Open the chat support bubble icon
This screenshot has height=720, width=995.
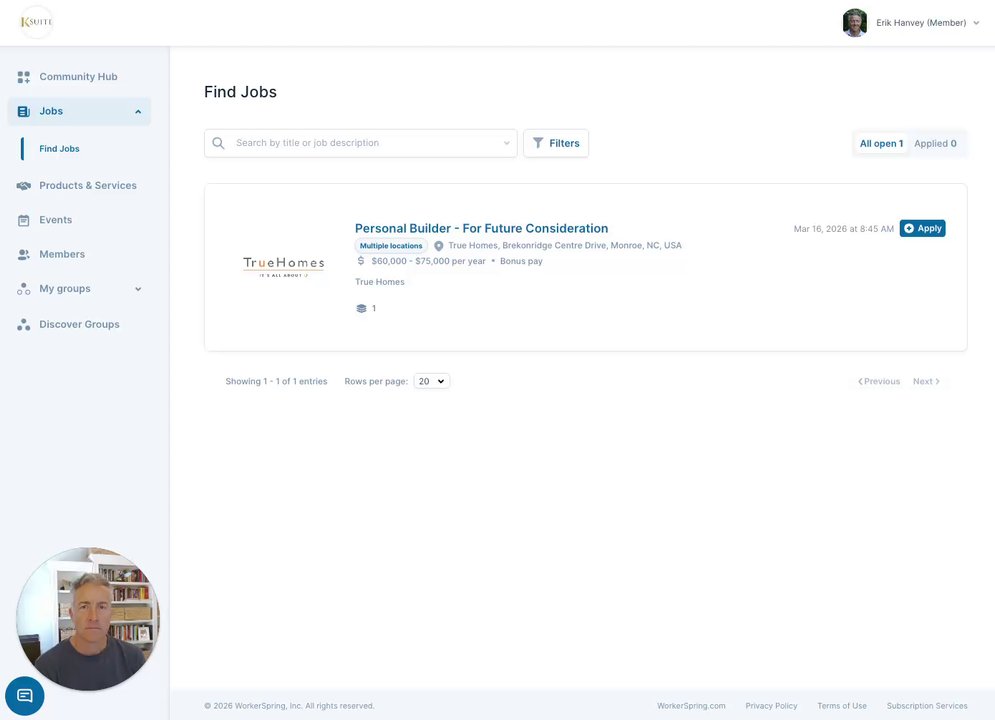25,695
